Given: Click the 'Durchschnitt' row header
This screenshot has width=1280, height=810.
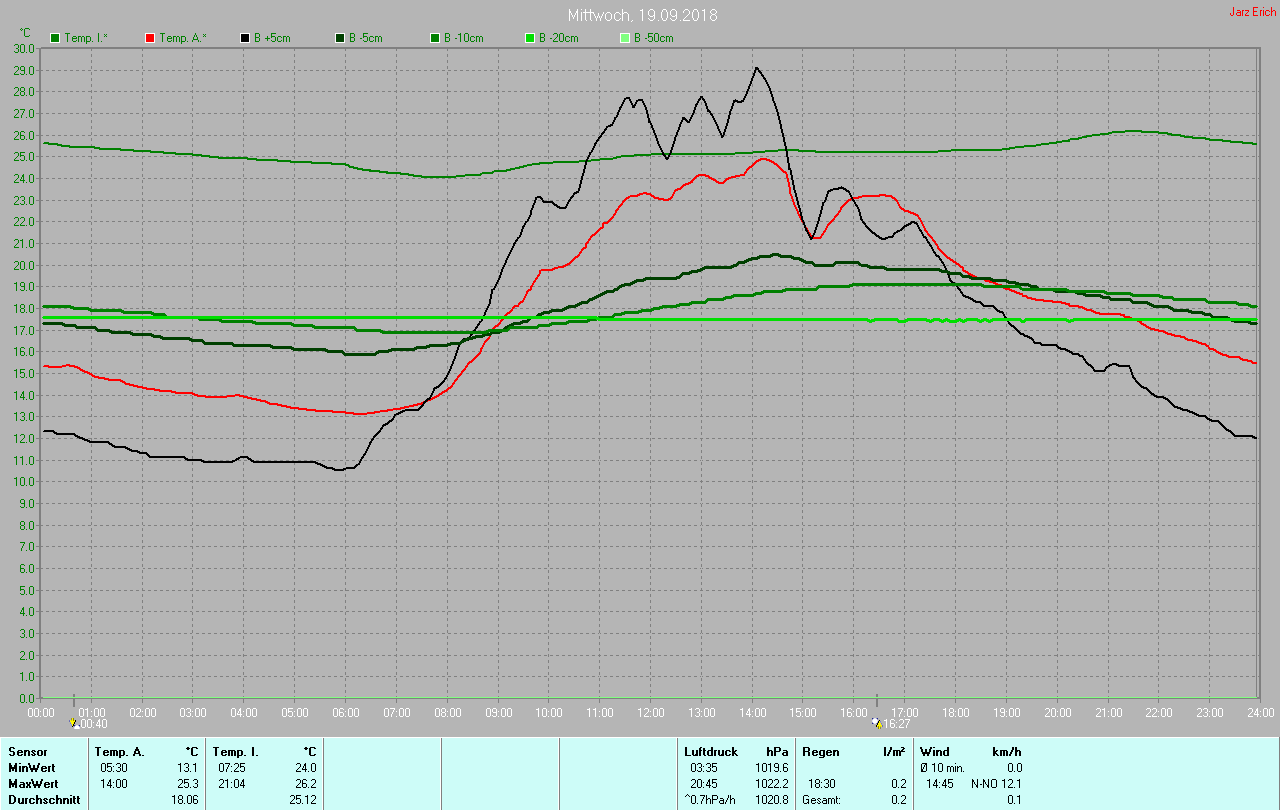Looking at the screenshot, I should coord(44,800).
